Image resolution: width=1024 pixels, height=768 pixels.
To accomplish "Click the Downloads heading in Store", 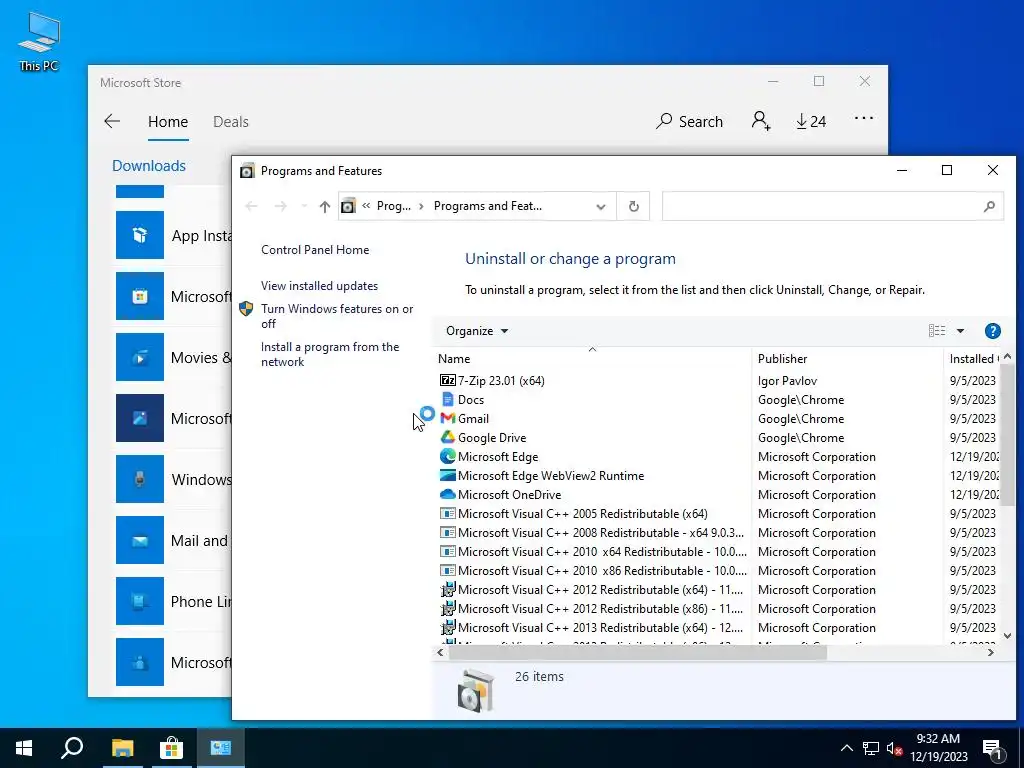I will pos(149,166).
